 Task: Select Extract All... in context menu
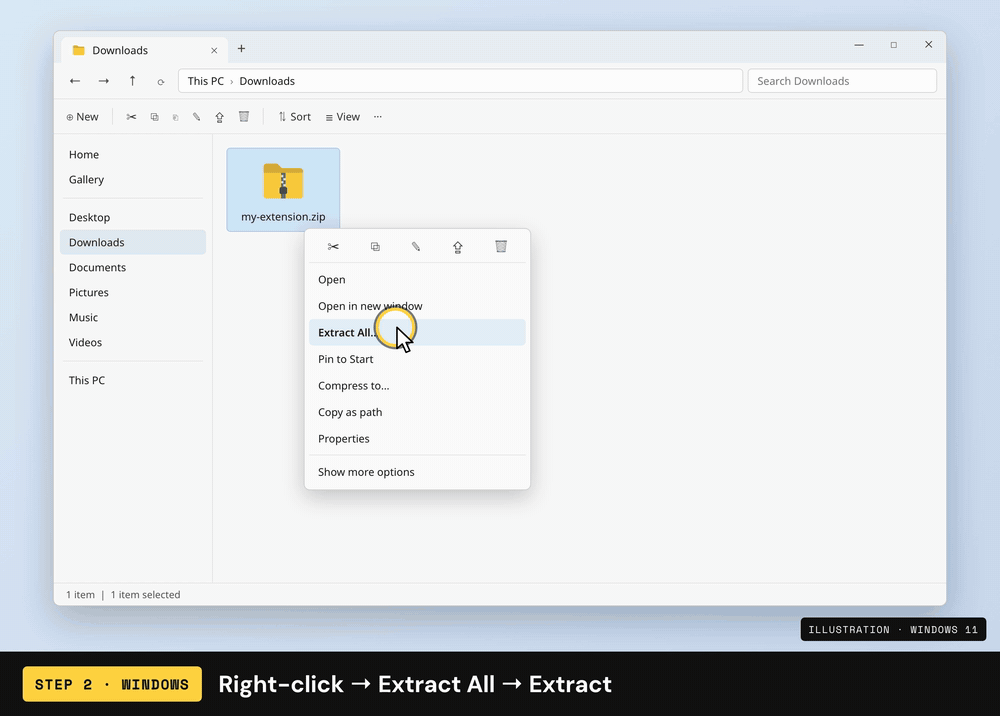point(417,332)
